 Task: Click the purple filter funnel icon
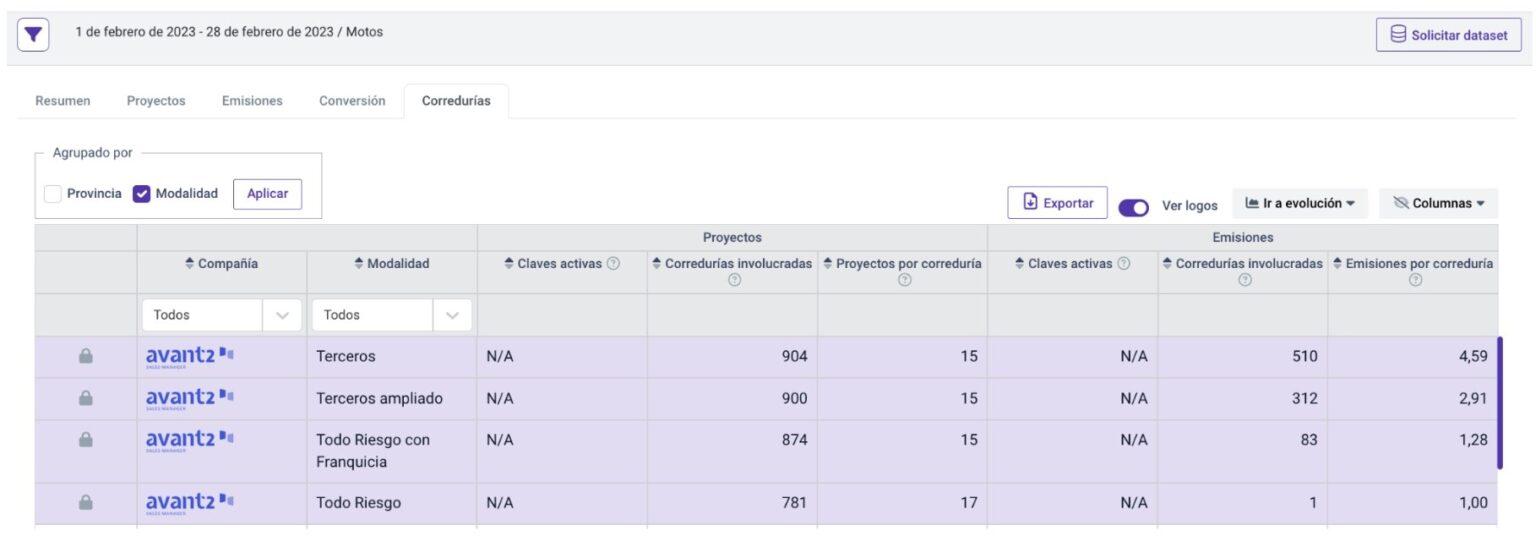point(33,34)
